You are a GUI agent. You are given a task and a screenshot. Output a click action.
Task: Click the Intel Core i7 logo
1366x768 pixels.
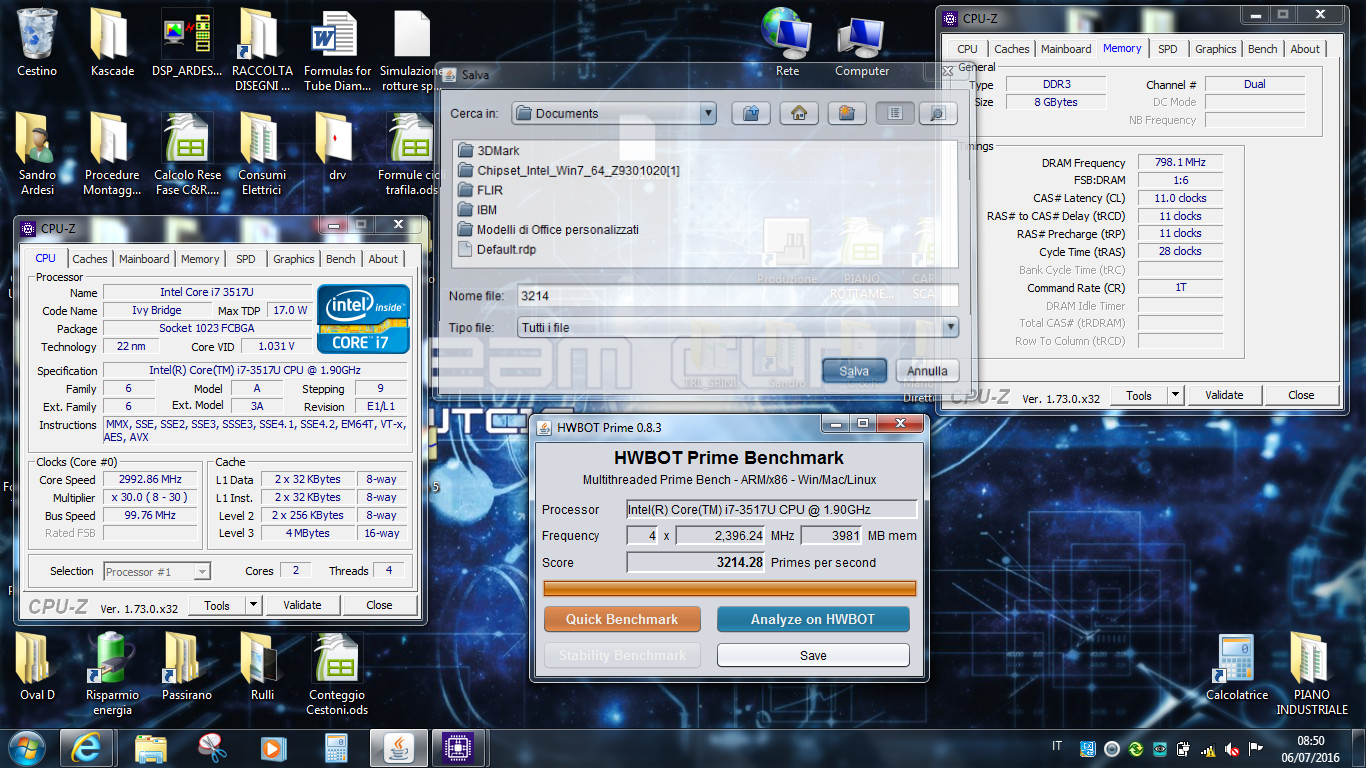click(x=364, y=319)
